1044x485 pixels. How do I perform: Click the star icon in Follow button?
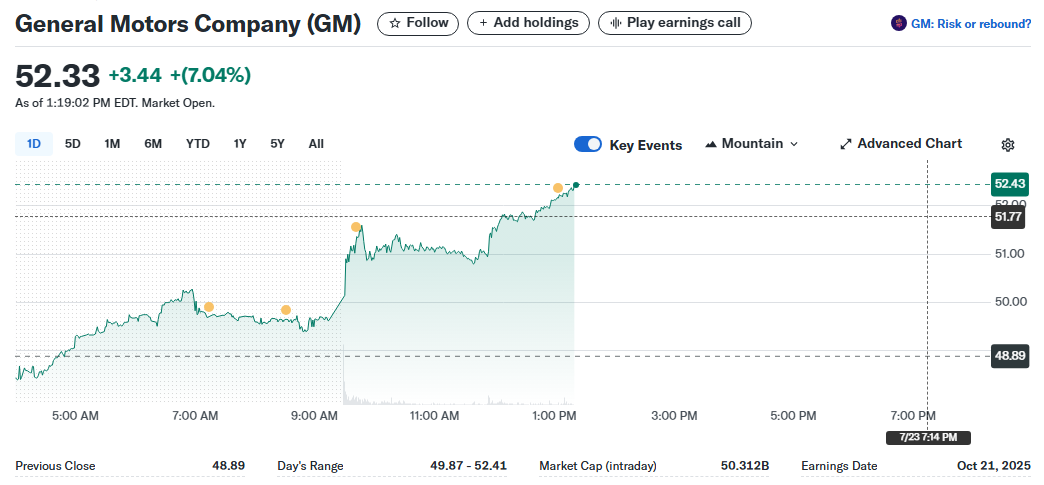pos(395,23)
